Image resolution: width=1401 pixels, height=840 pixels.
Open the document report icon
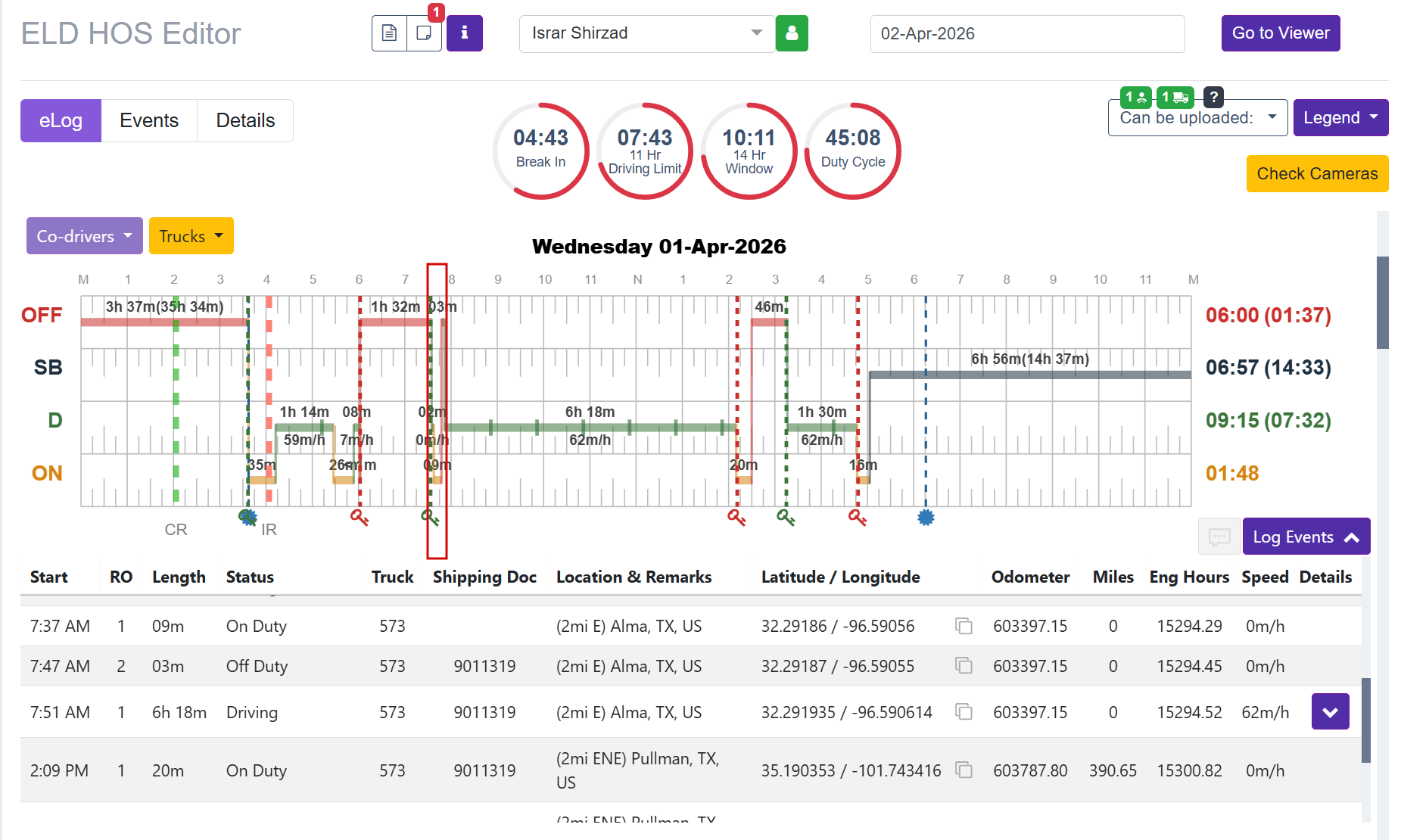389,33
